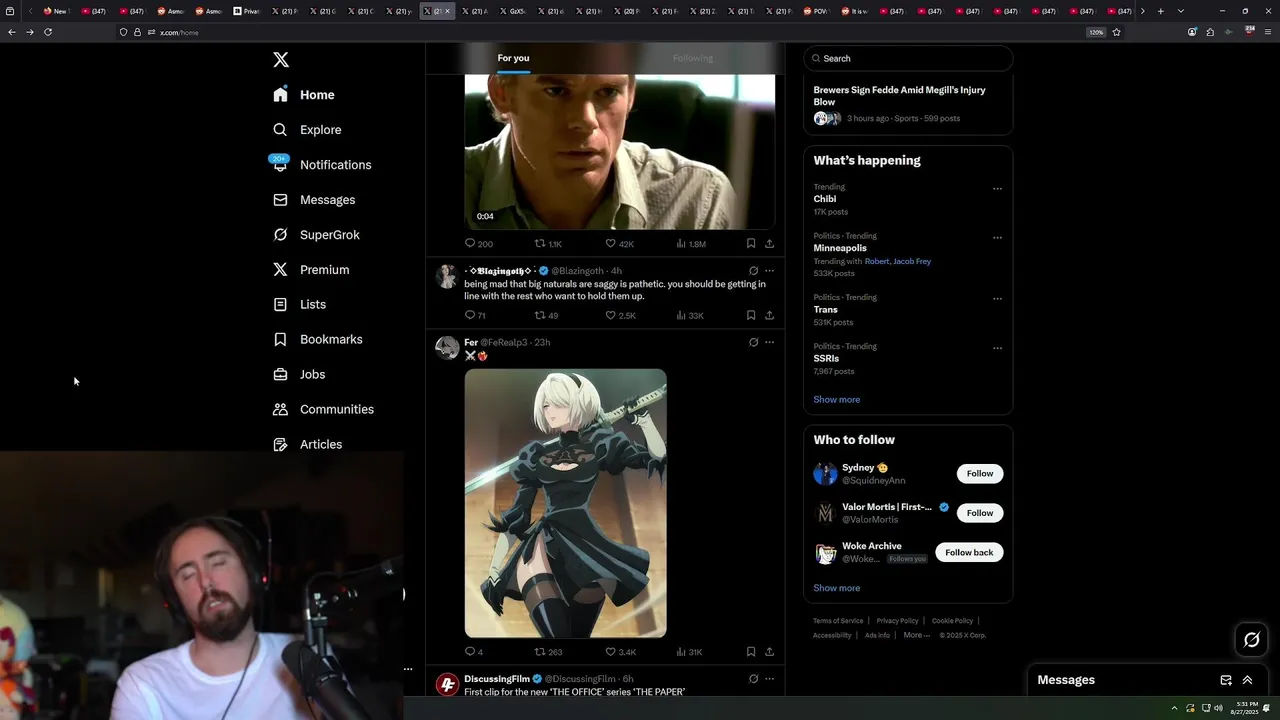Open Articles in the sidebar
The height and width of the screenshot is (720, 1280).
307,444
